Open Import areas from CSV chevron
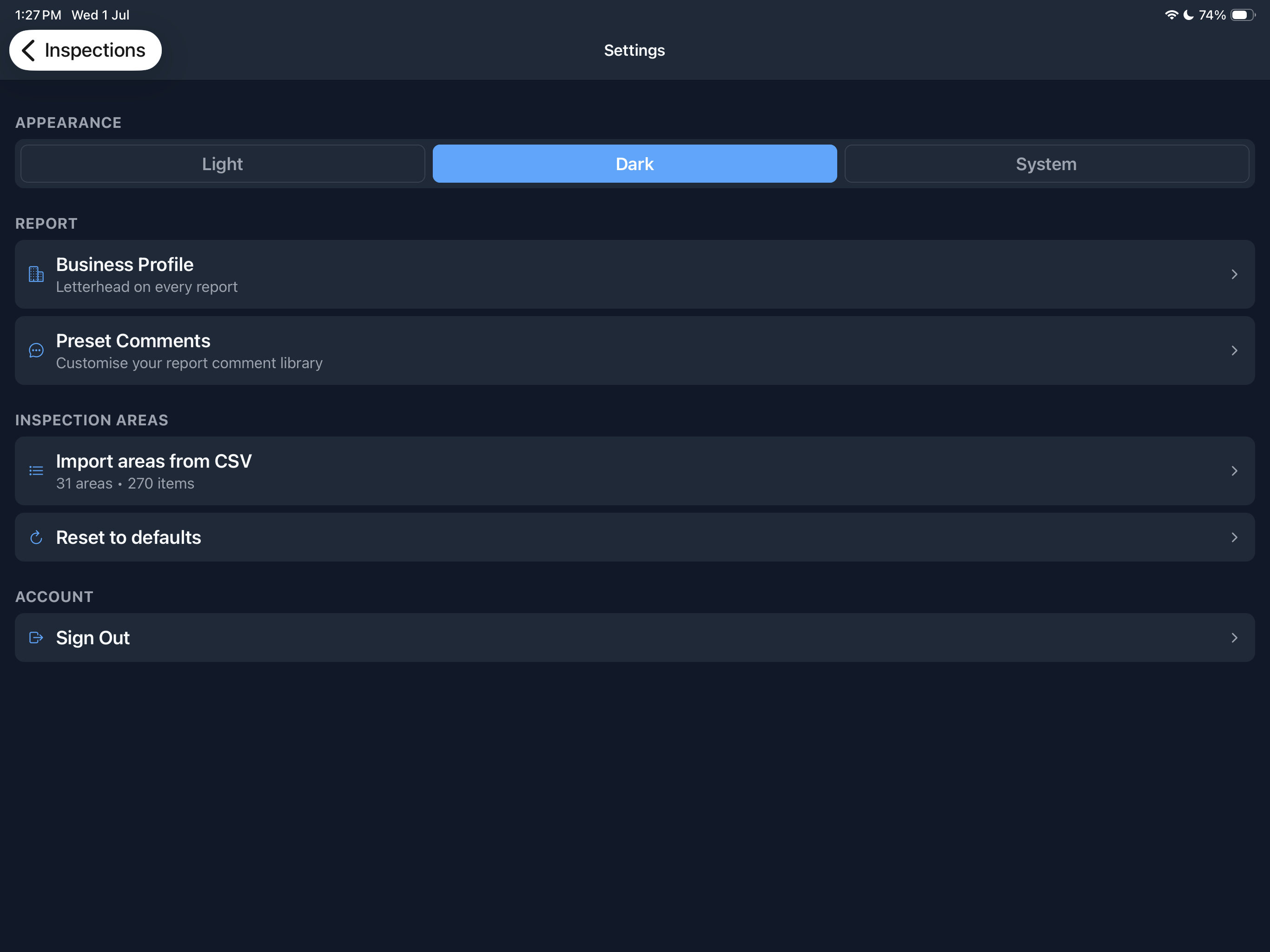The height and width of the screenshot is (952, 1270). [x=1234, y=471]
